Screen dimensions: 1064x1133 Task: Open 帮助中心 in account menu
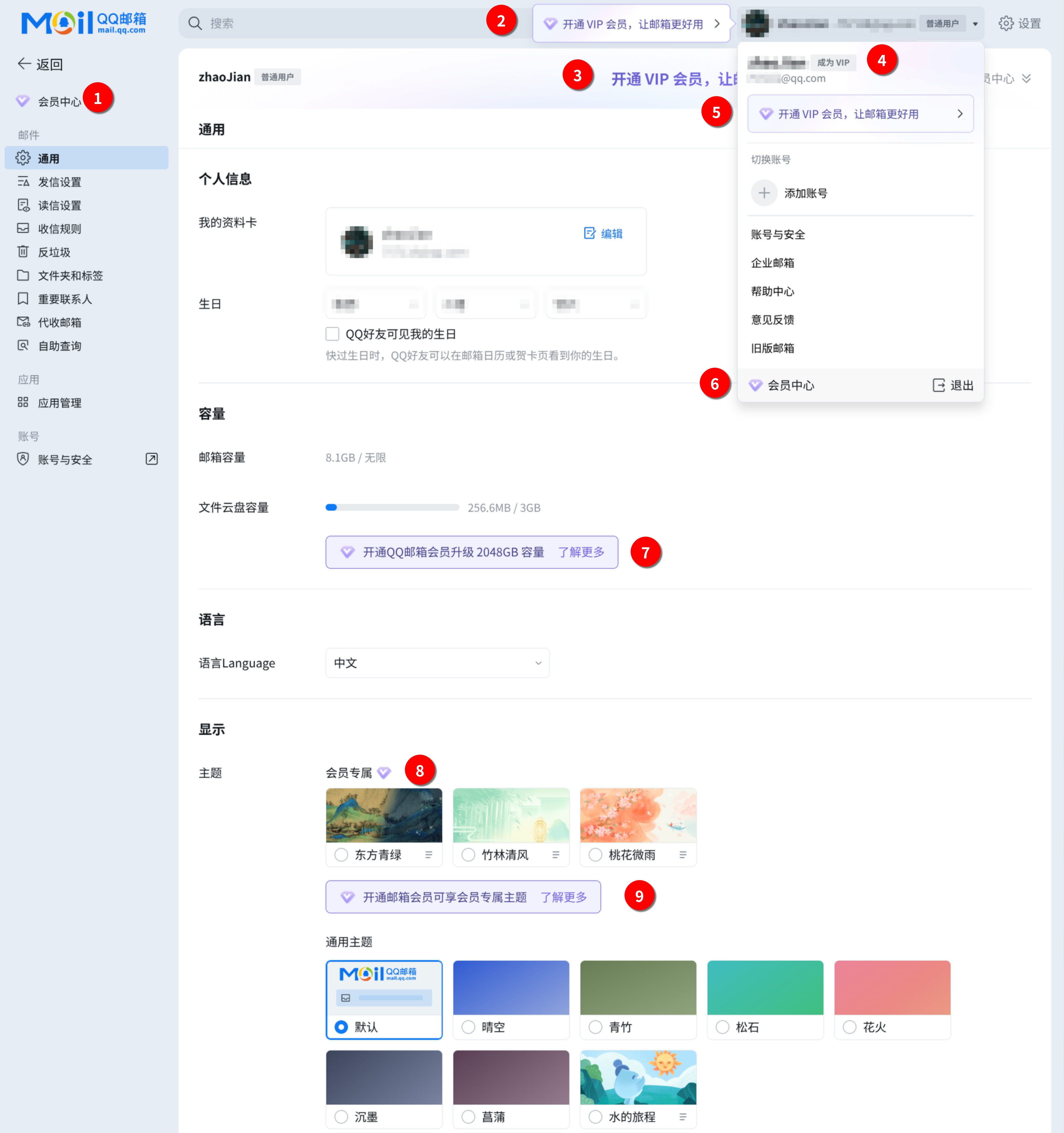(773, 291)
